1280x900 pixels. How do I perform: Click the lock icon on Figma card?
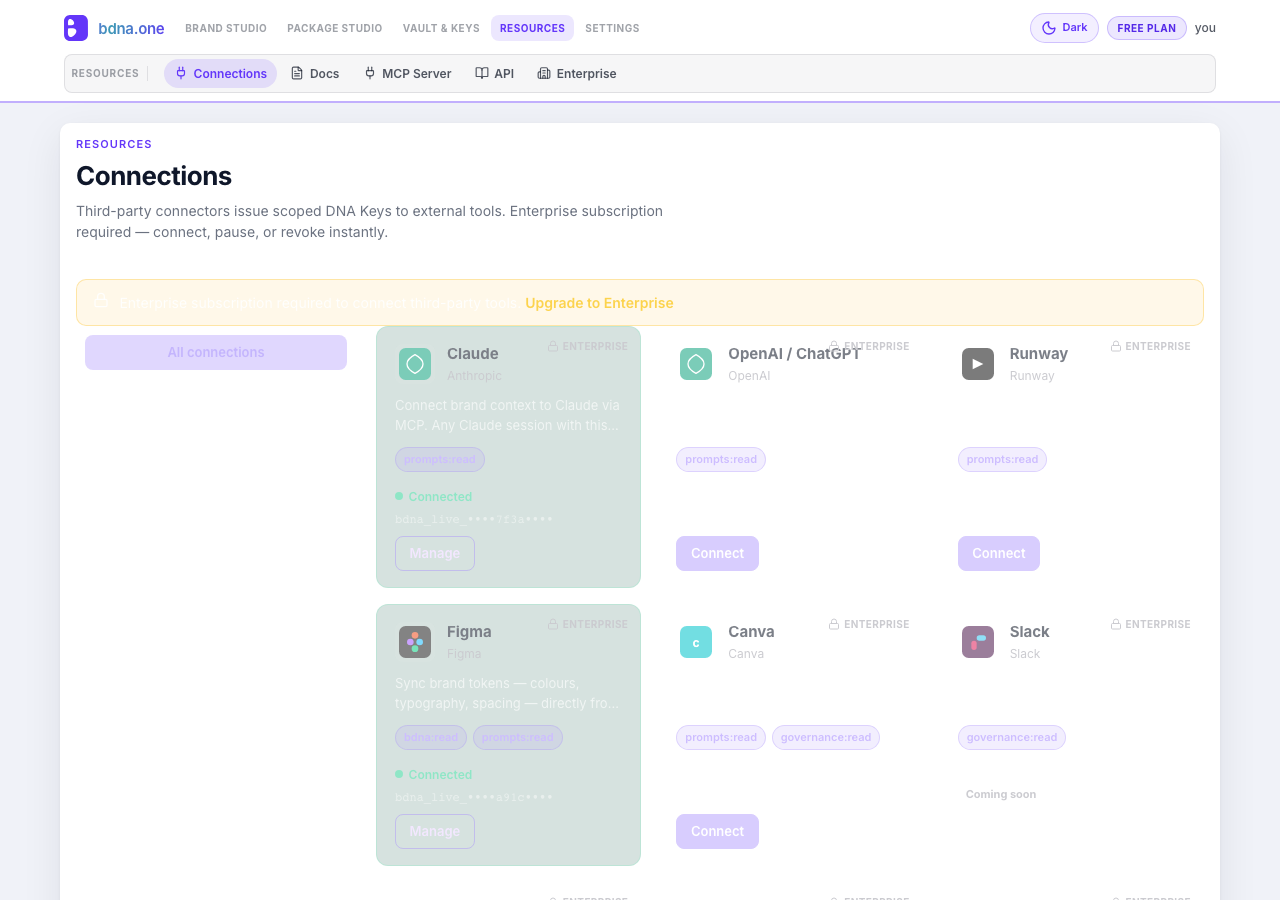pos(552,624)
